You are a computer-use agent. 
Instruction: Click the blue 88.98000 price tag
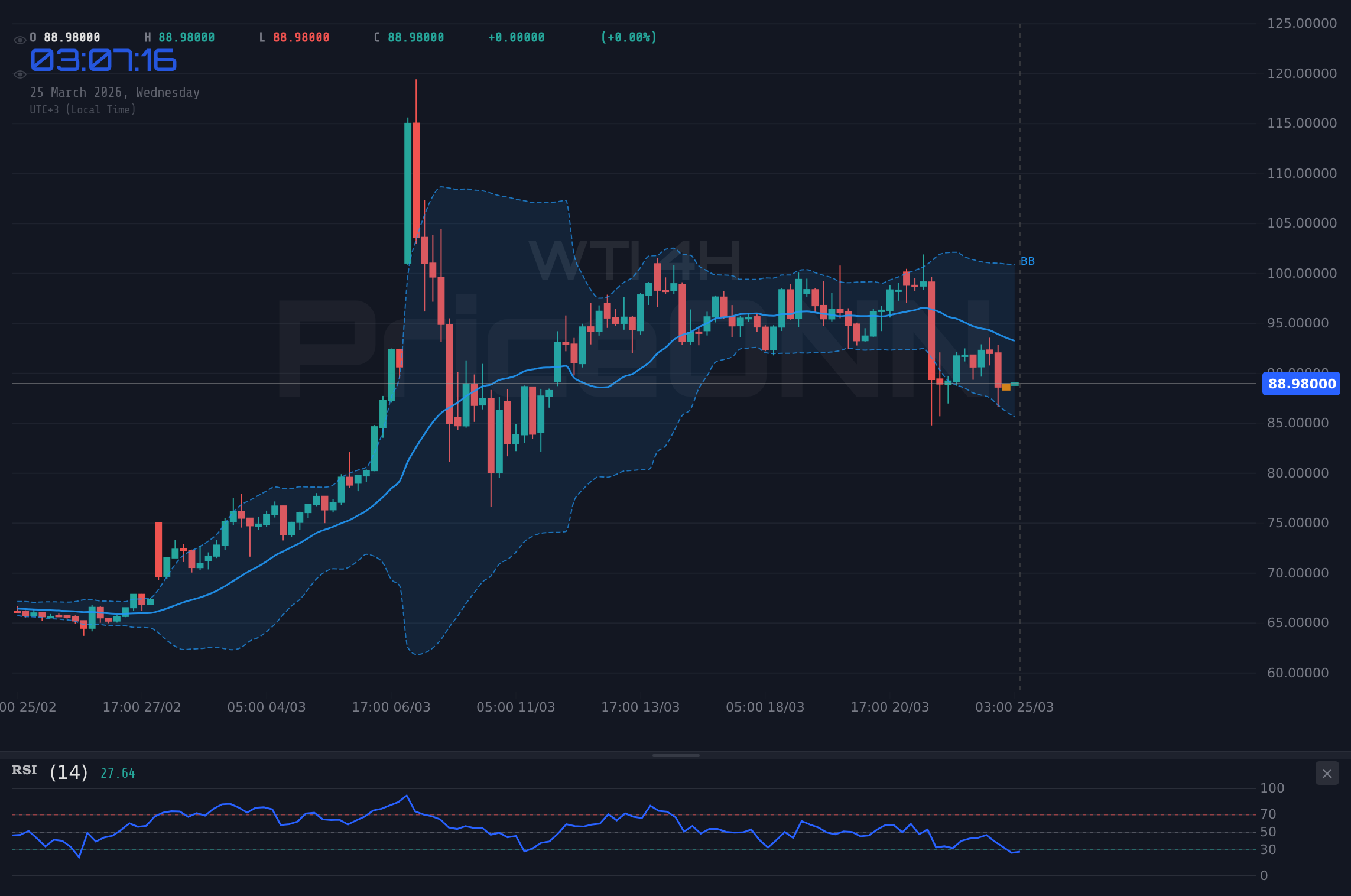coord(1301,384)
